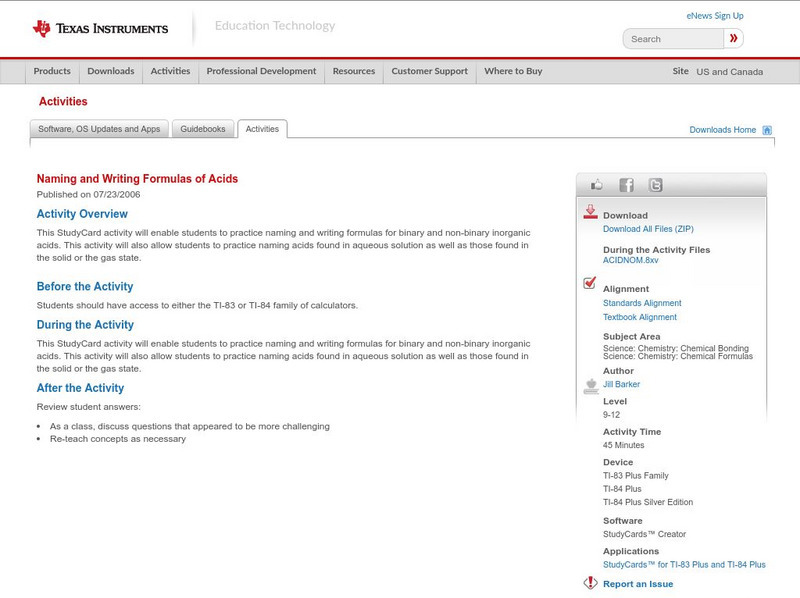Click the author stamp icon
This screenshot has height=598, width=800.
591,386
